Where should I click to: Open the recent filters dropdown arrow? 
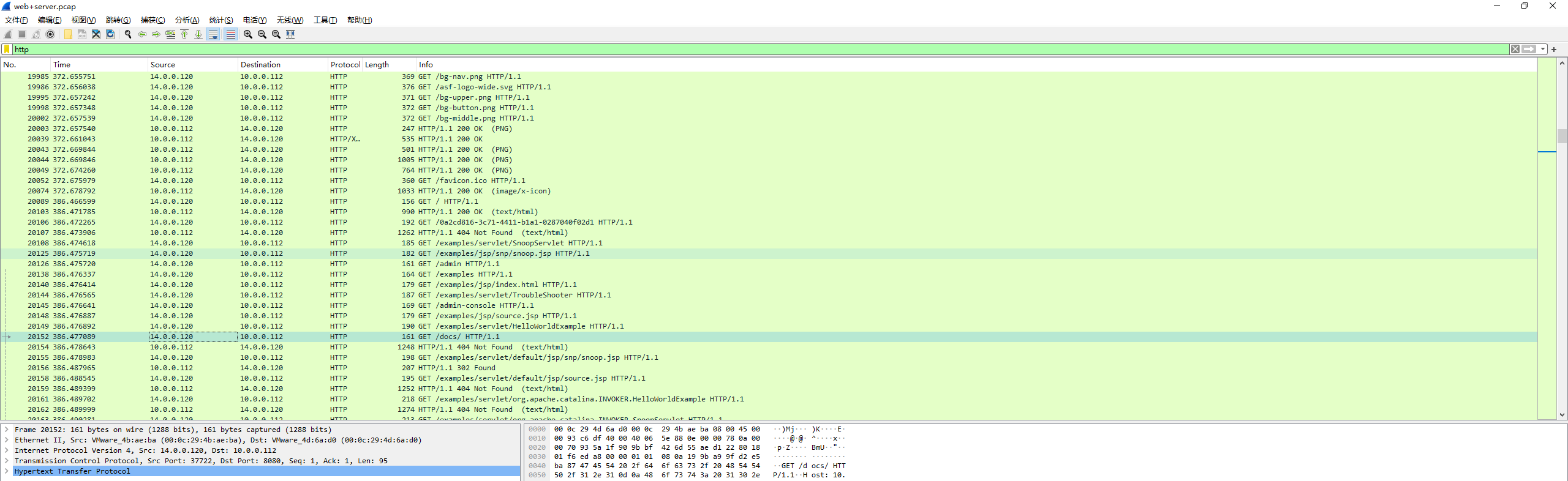point(1542,50)
